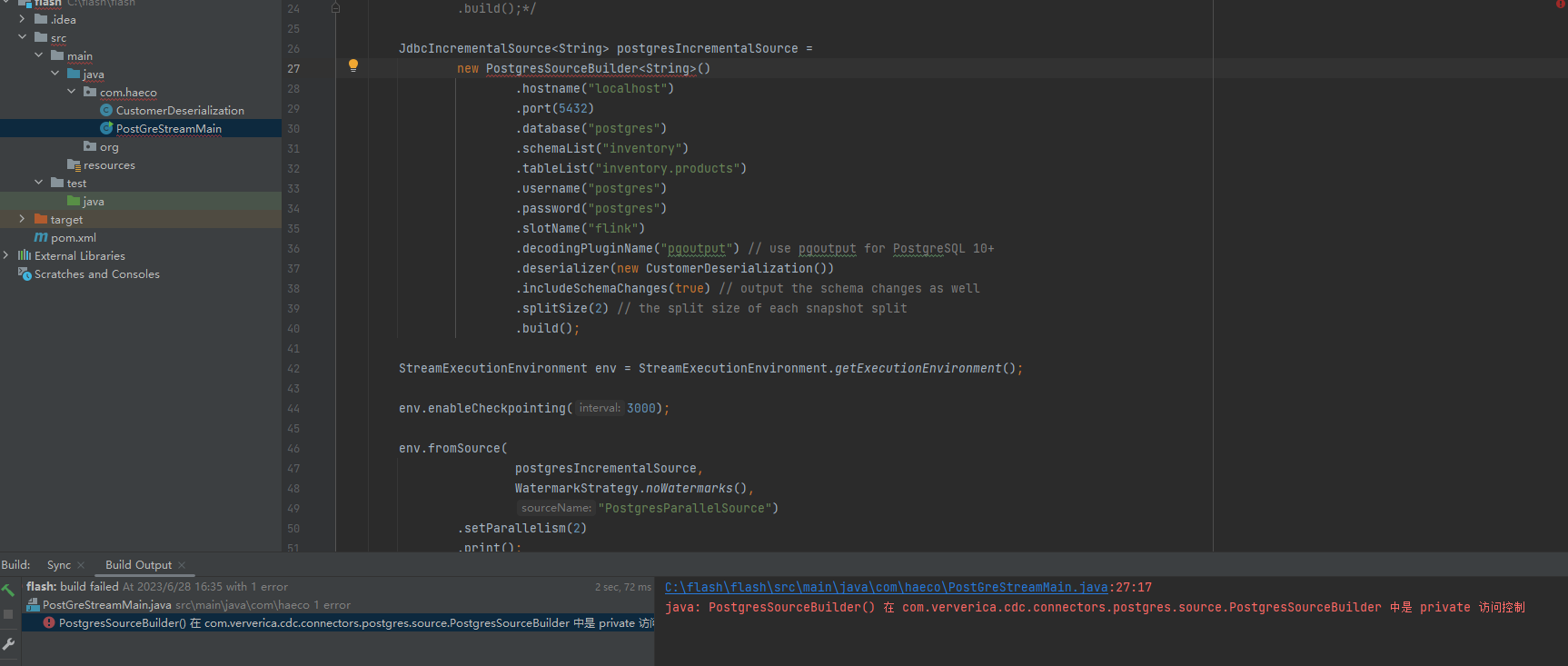Switch to the Build Output tab
Viewport: 1568px width, 666px height.
[138, 565]
